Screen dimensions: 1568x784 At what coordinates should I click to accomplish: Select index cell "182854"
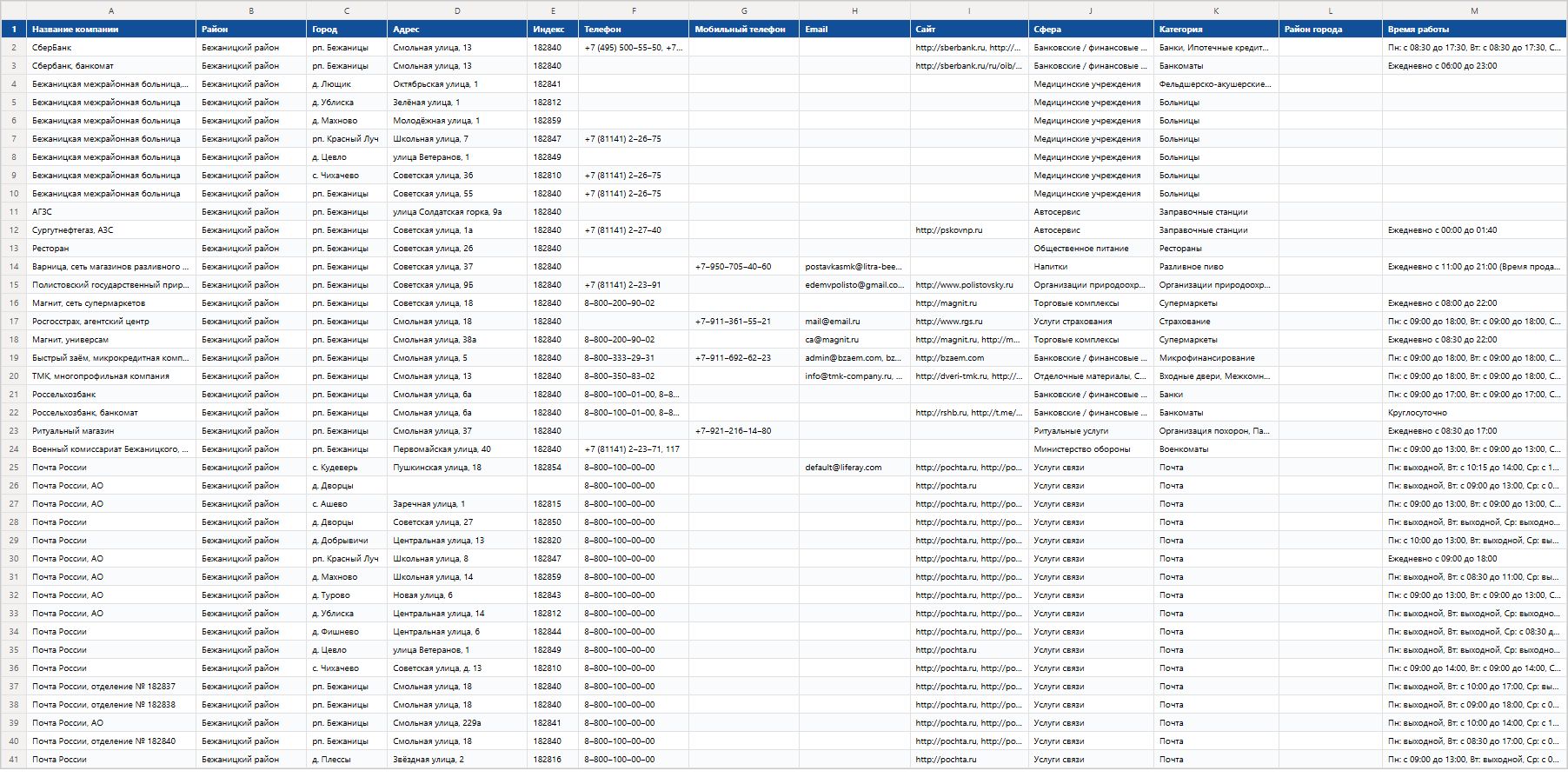[553, 468]
